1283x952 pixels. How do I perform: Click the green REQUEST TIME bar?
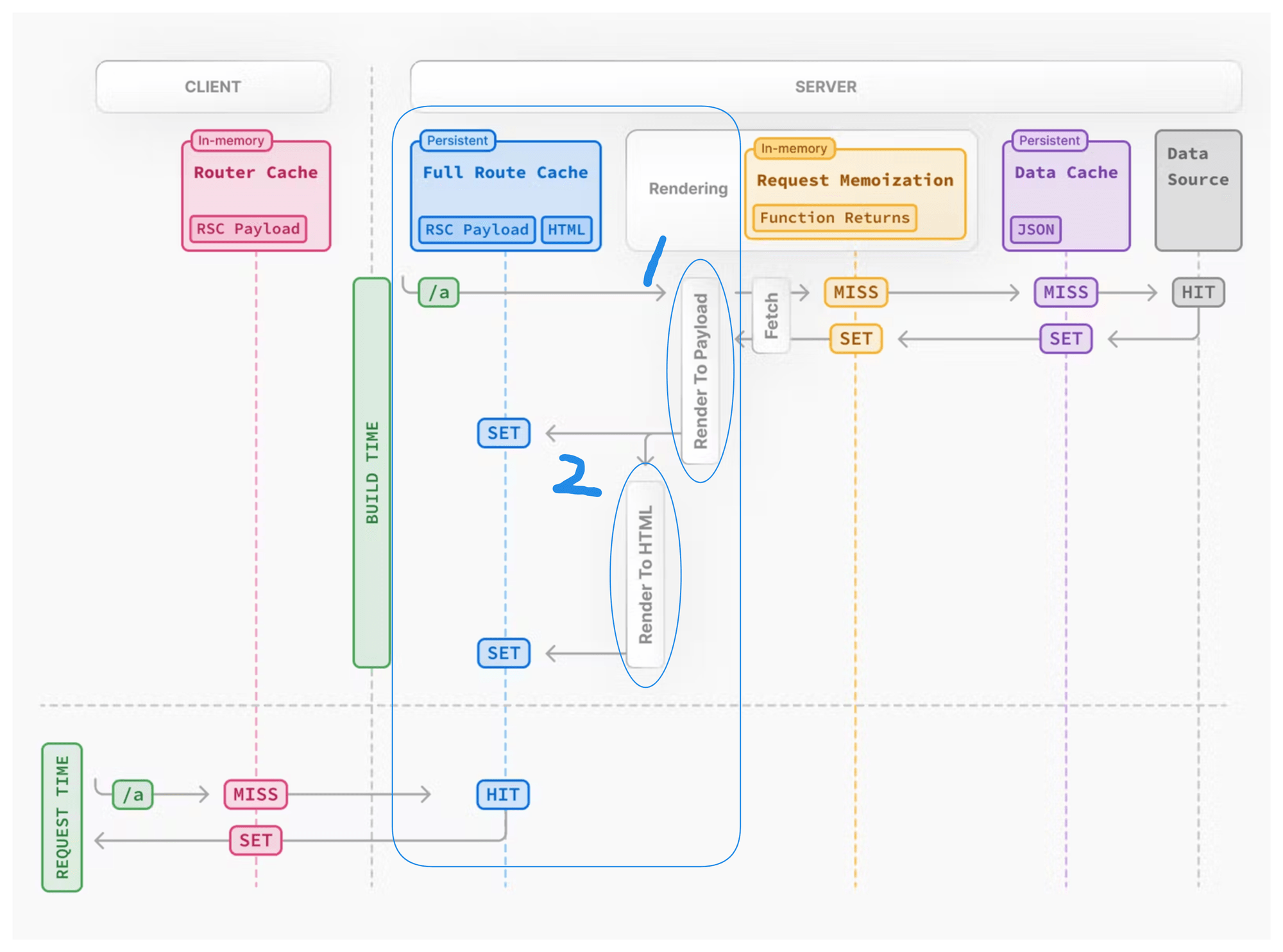[x=62, y=817]
